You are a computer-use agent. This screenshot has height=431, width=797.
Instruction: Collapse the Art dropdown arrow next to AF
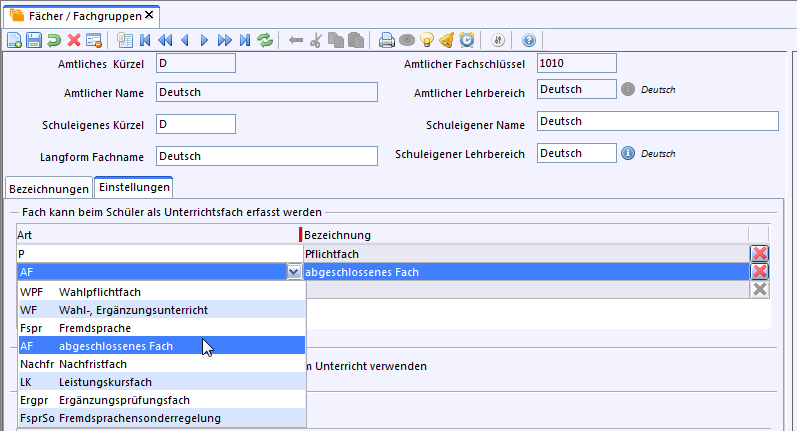[x=293, y=272]
